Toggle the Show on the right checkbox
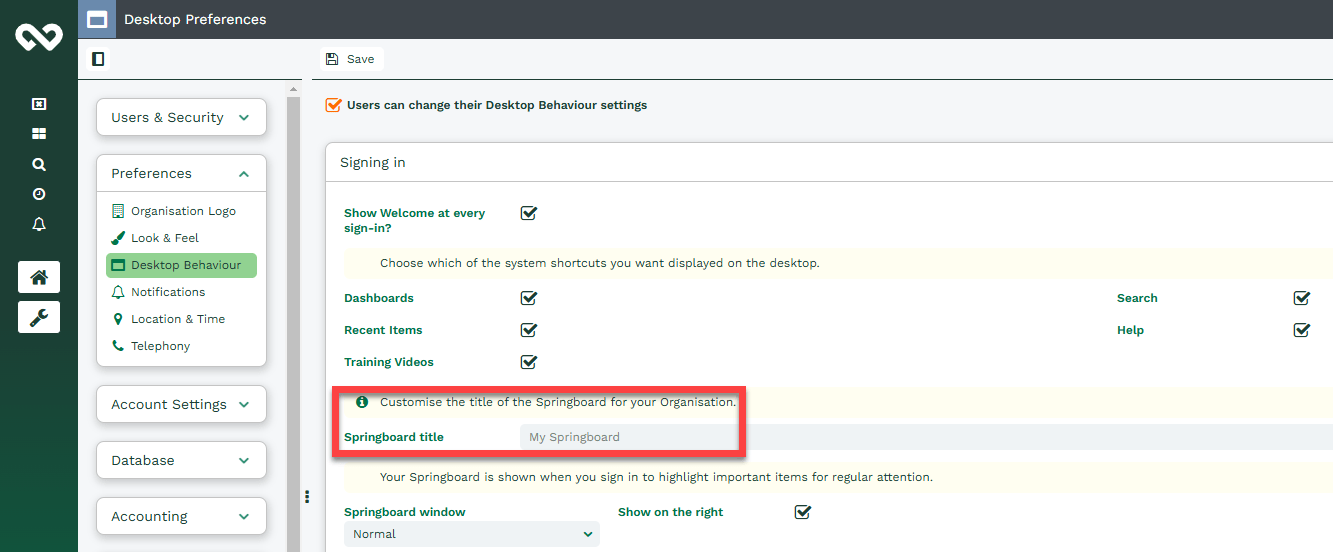 pyautogui.click(x=802, y=512)
